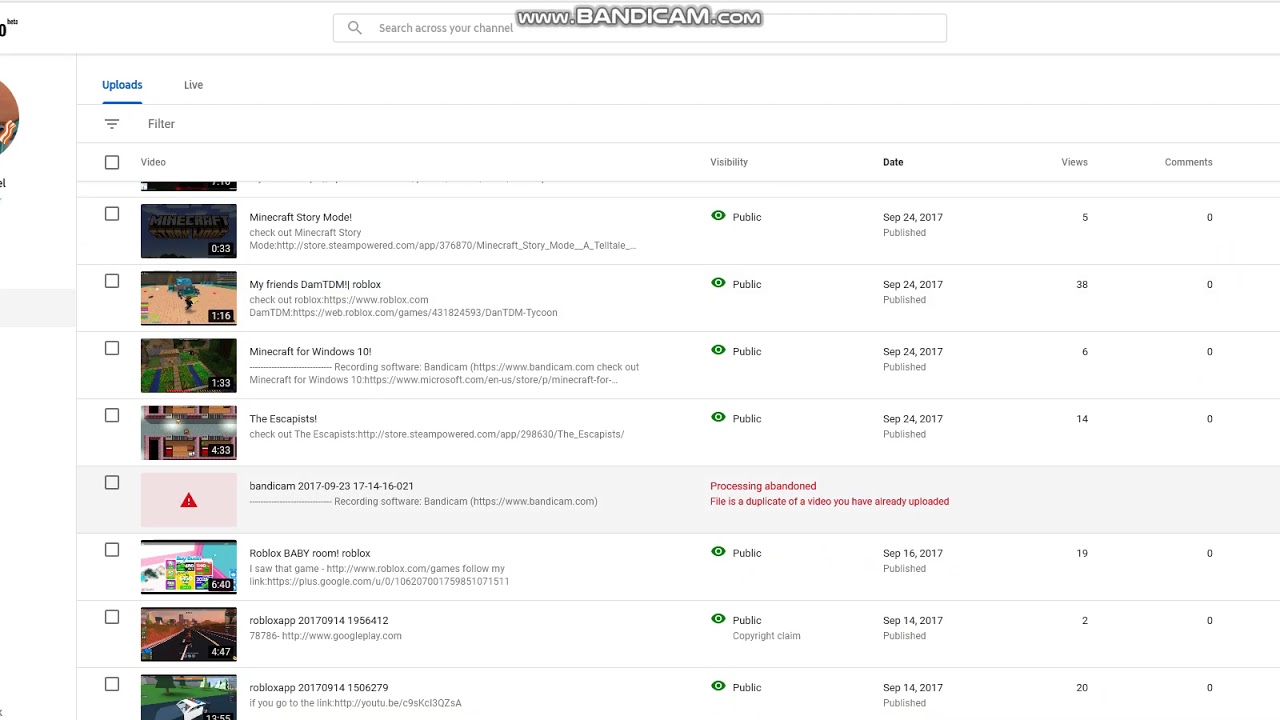Open the My friends DamTDM thumbnail

tap(189, 298)
